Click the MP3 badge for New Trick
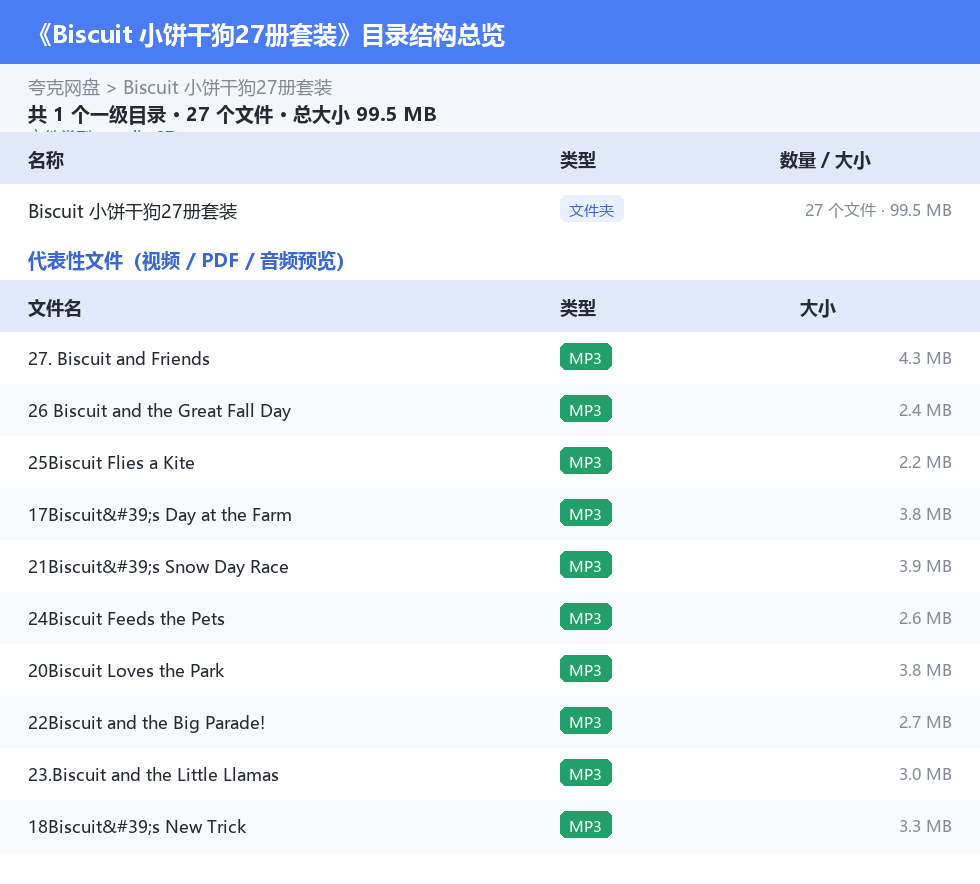980x884 pixels. pyautogui.click(x=586, y=825)
